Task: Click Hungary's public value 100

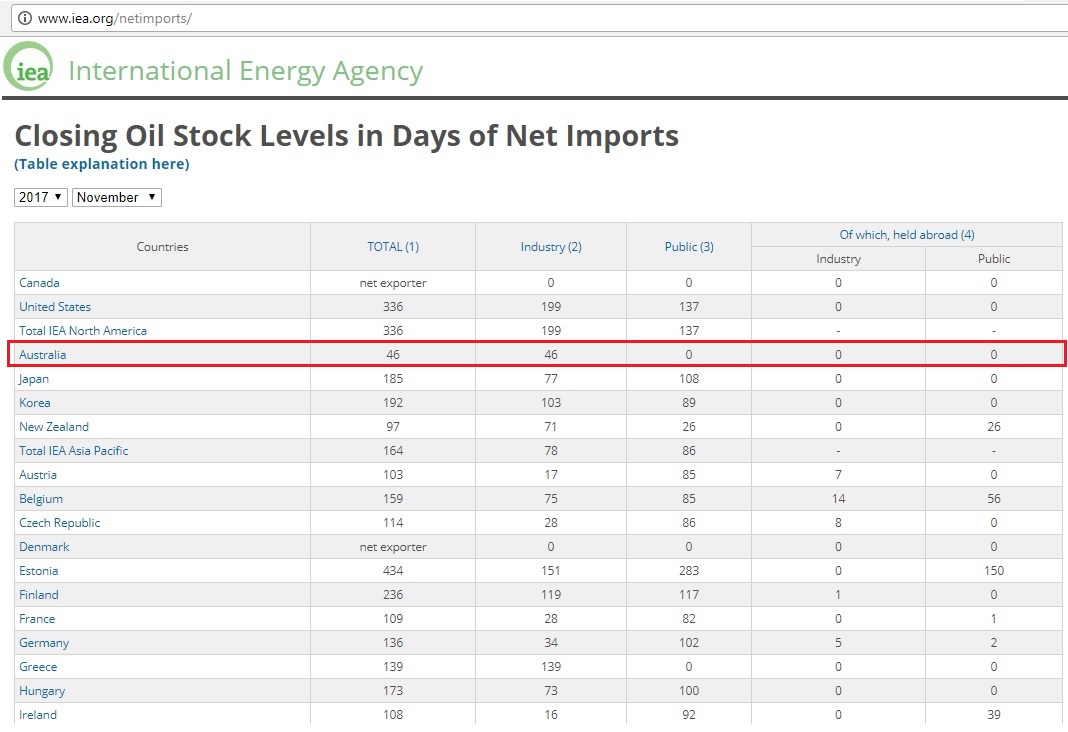Action: coord(689,691)
